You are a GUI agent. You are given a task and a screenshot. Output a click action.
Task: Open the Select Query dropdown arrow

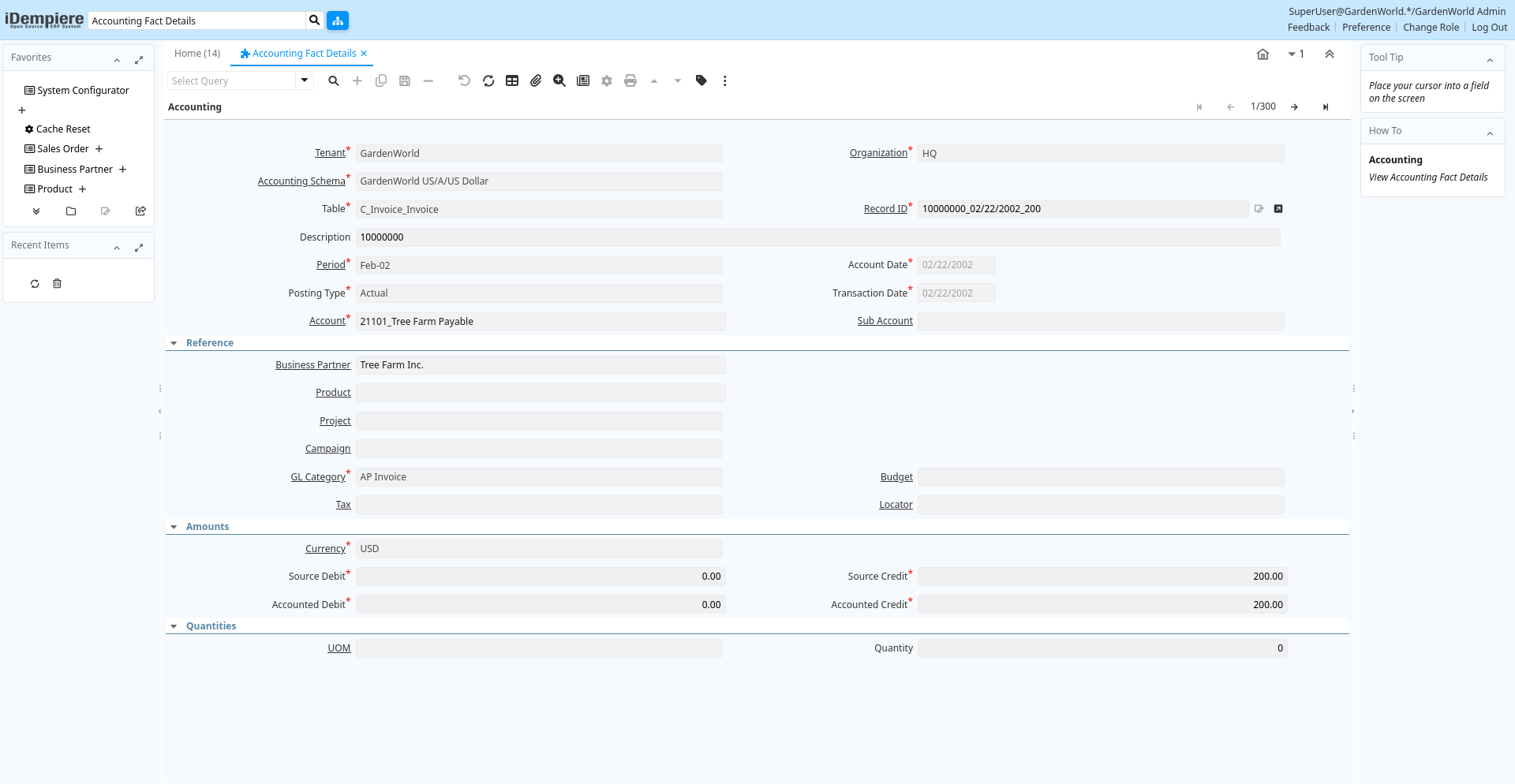[x=305, y=80]
